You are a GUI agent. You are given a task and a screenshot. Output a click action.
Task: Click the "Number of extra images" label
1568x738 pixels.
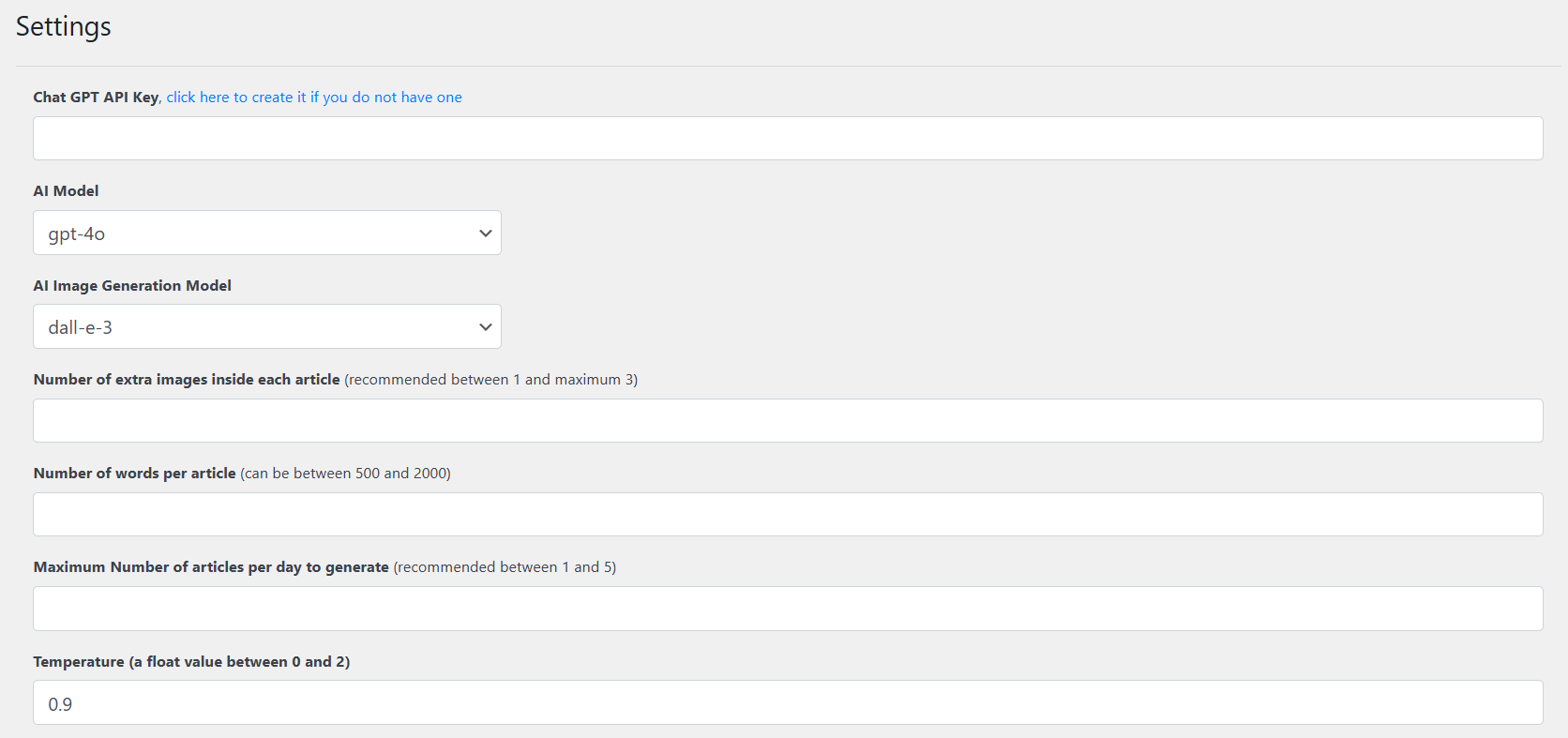click(187, 380)
